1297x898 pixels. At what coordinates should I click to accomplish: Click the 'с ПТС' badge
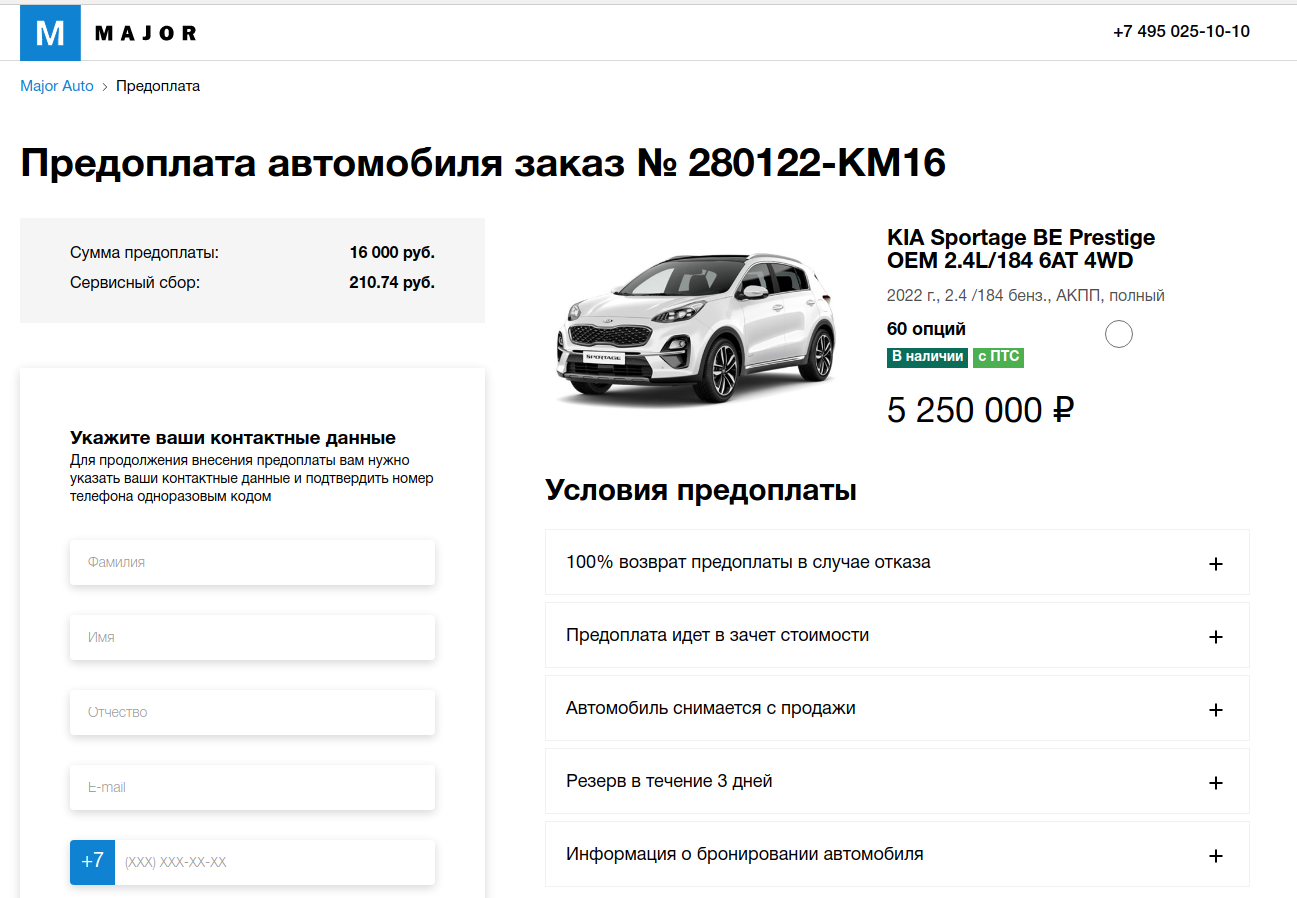pos(998,357)
